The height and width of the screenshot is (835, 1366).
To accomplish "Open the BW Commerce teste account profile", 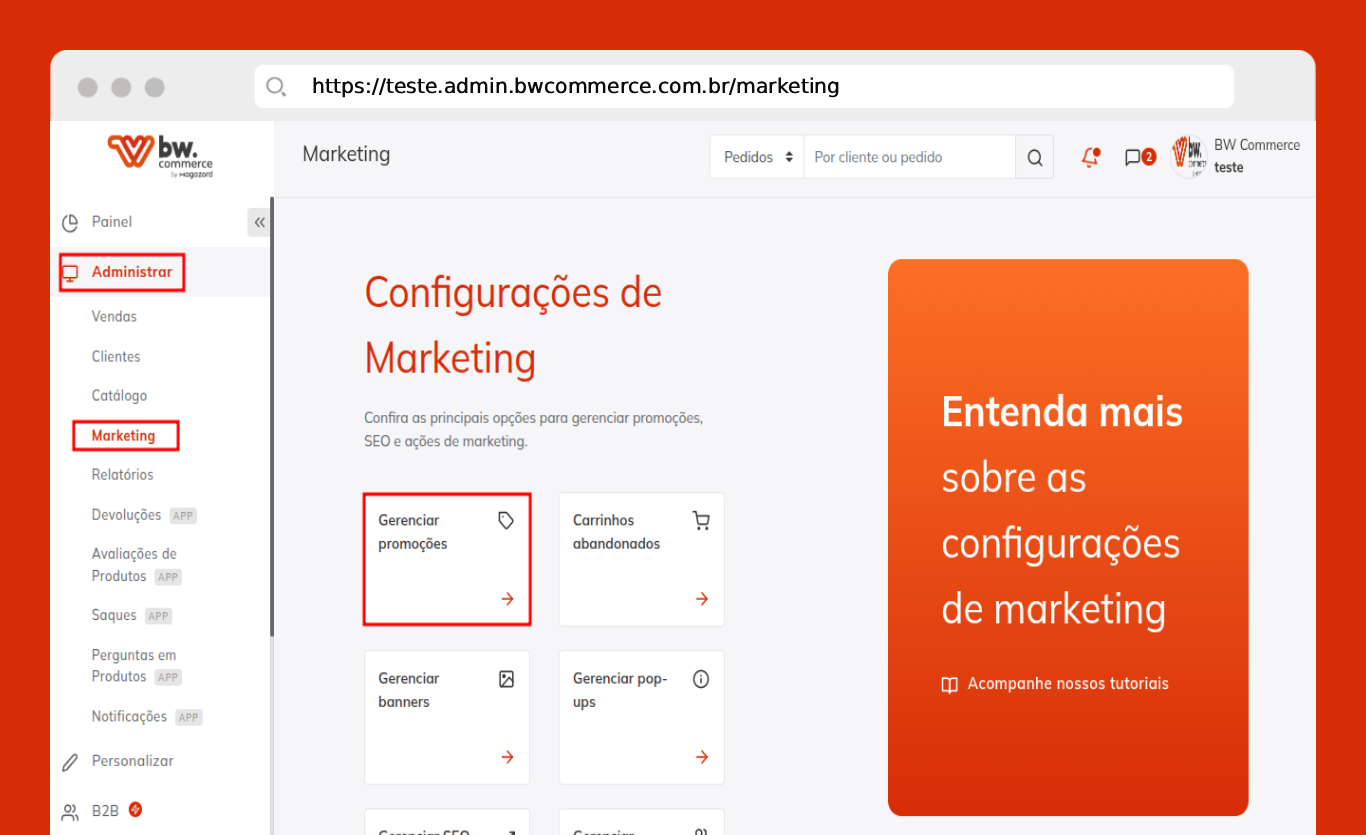I will [1236, 156].
